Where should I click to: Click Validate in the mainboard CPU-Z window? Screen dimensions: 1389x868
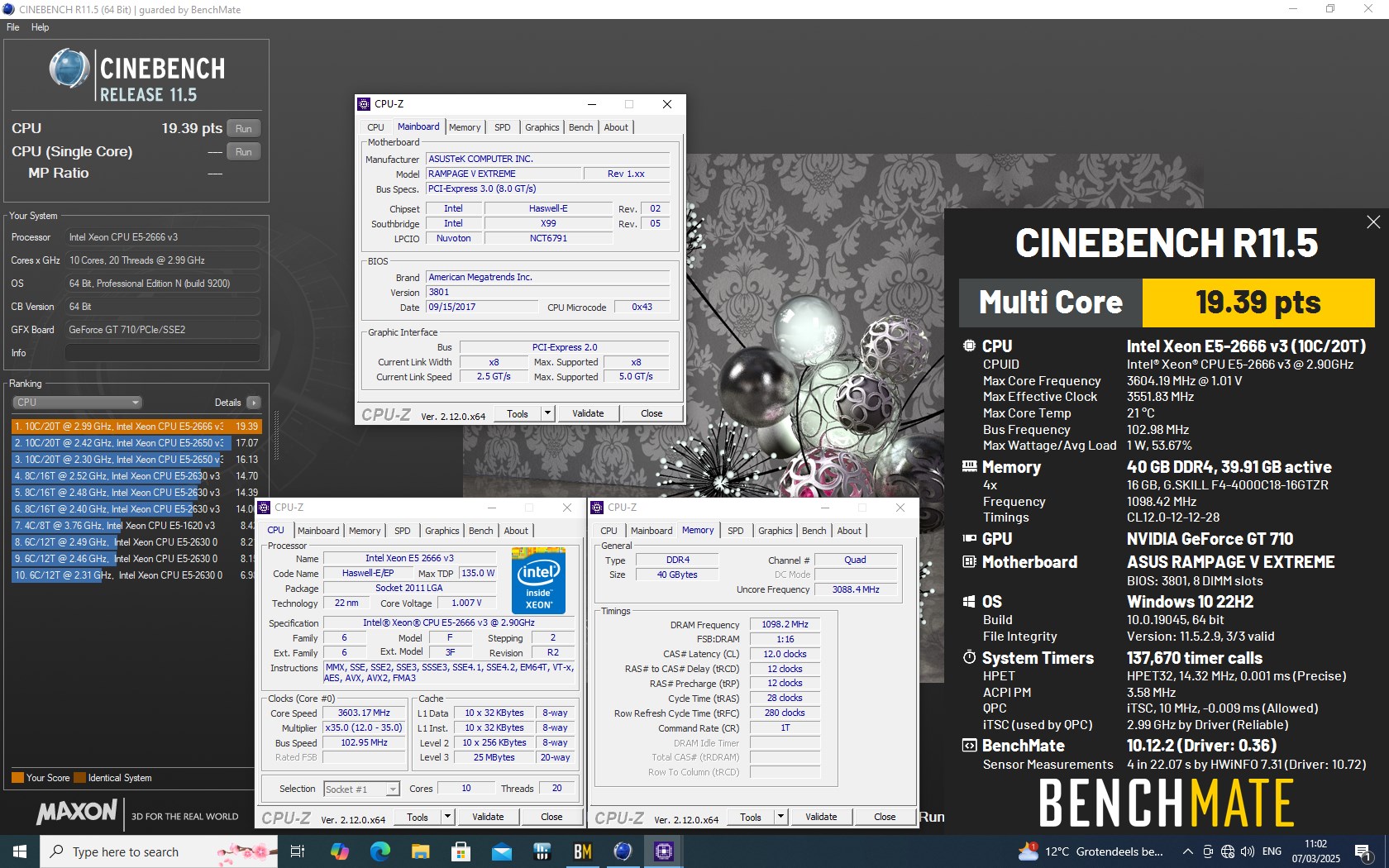[588, 414]
